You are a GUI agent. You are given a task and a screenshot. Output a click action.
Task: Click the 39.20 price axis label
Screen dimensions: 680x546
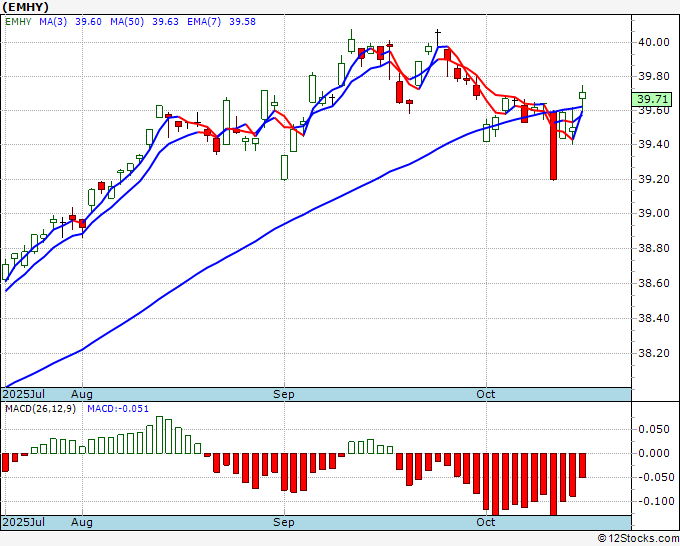(654, 179)
